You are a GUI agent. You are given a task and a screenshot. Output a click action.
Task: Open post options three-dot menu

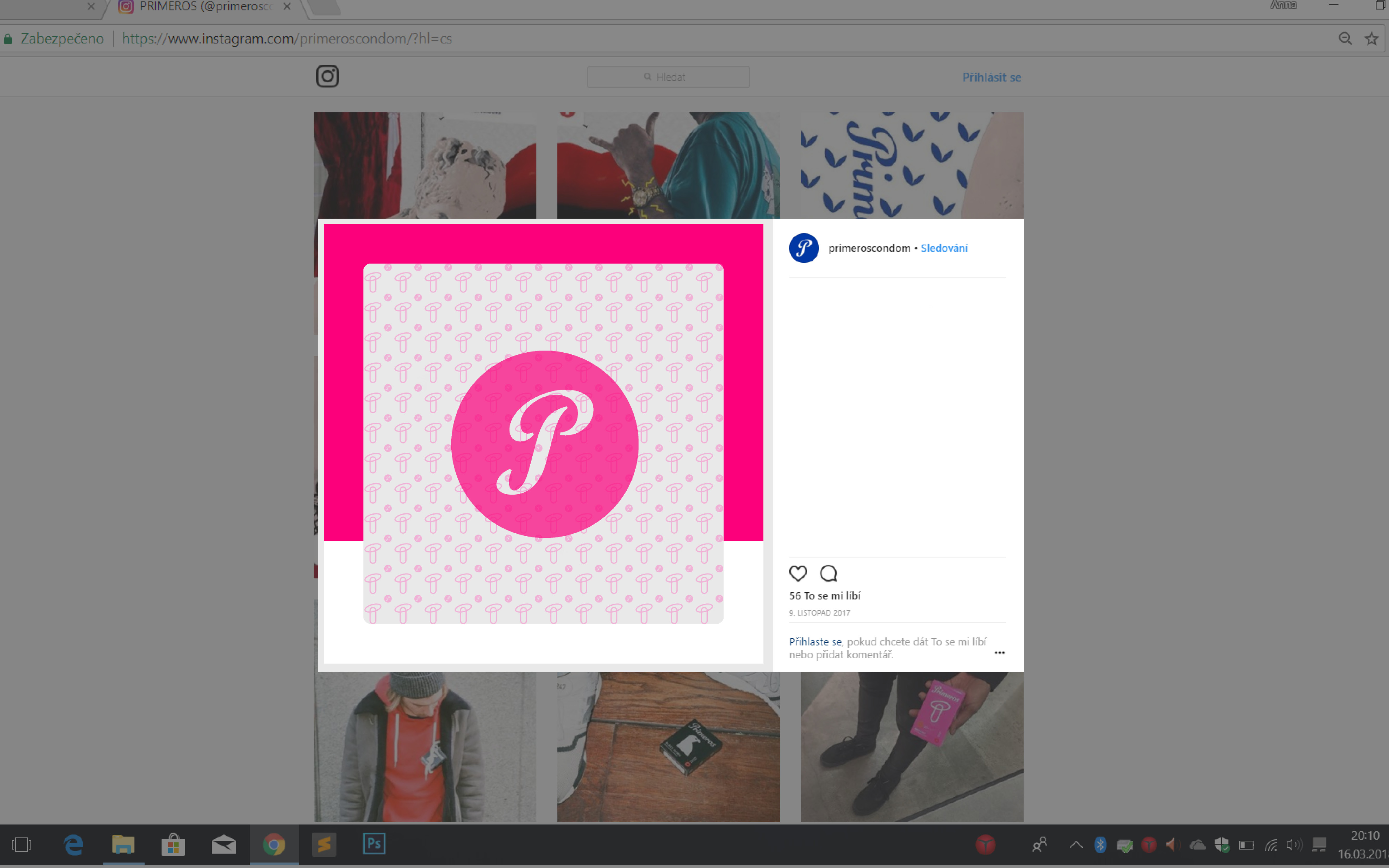pos(999,653)
